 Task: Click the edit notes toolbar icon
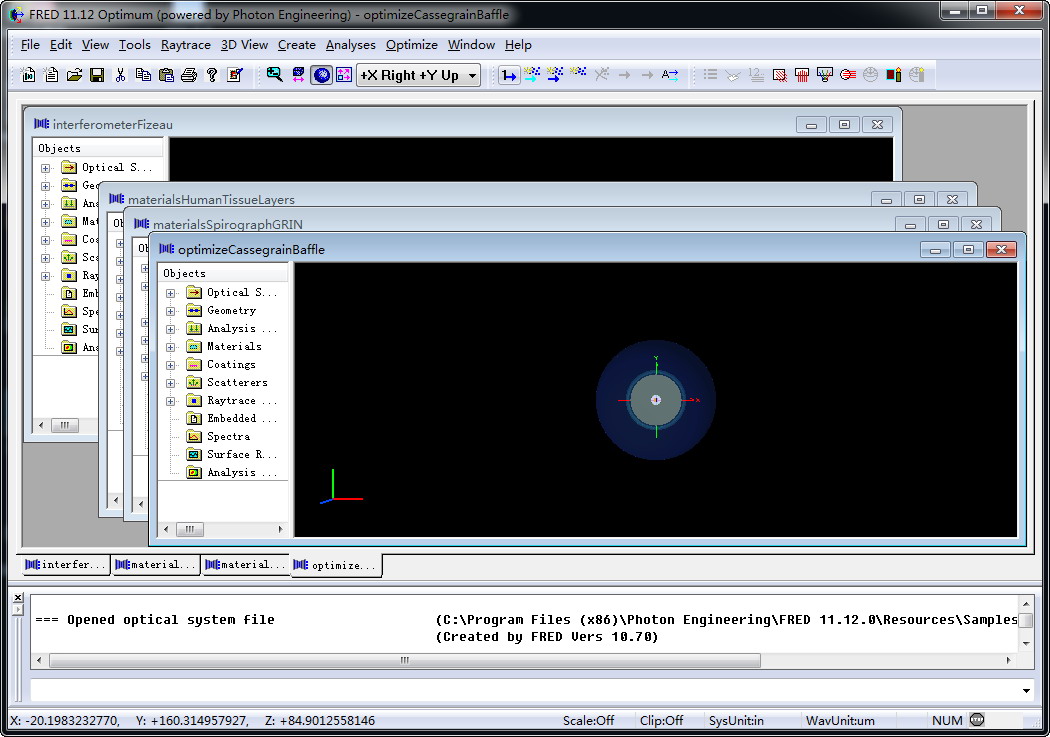(x=234, y=75)
